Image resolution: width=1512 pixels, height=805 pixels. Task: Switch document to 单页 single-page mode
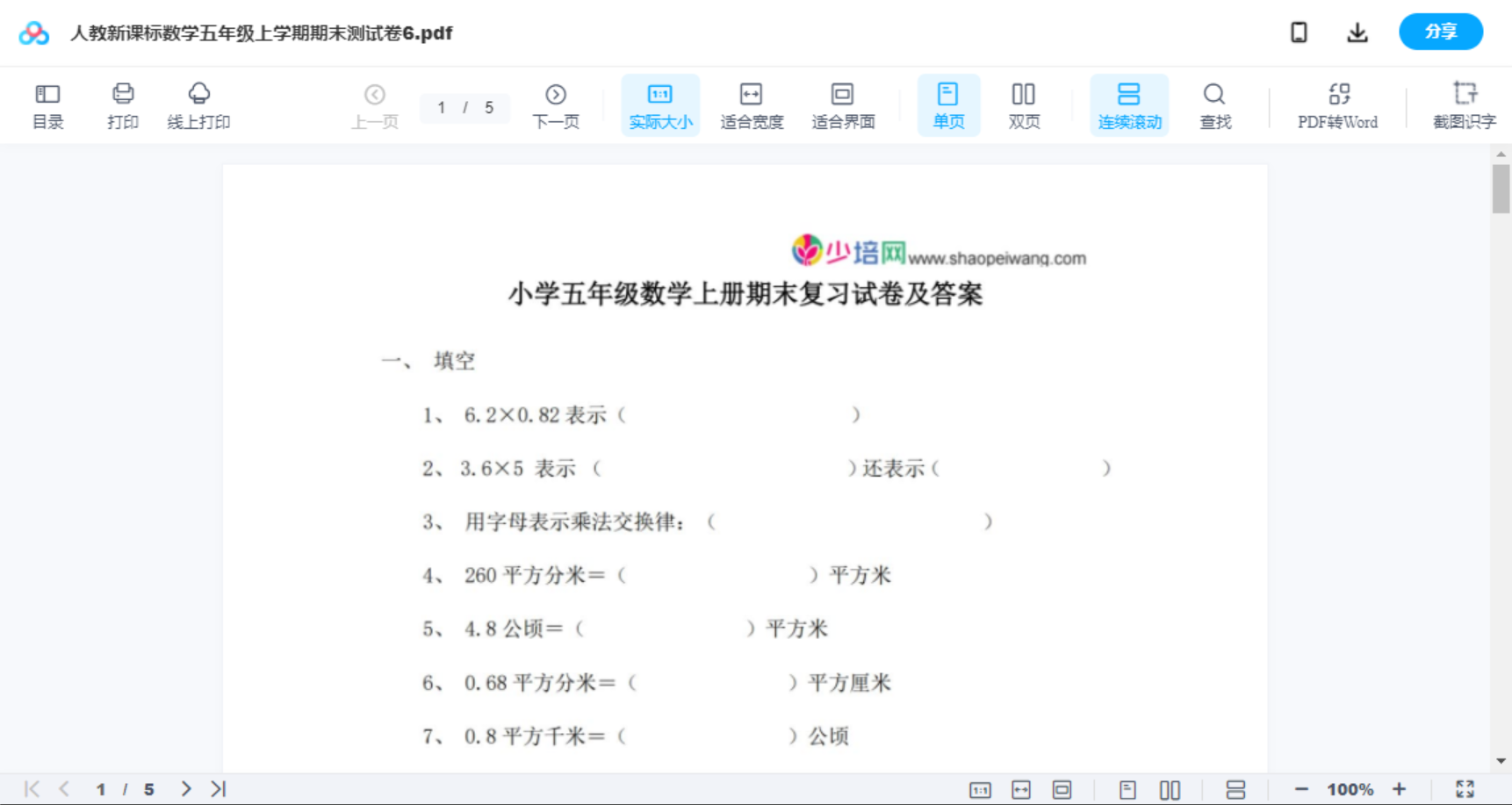[948, 104]
